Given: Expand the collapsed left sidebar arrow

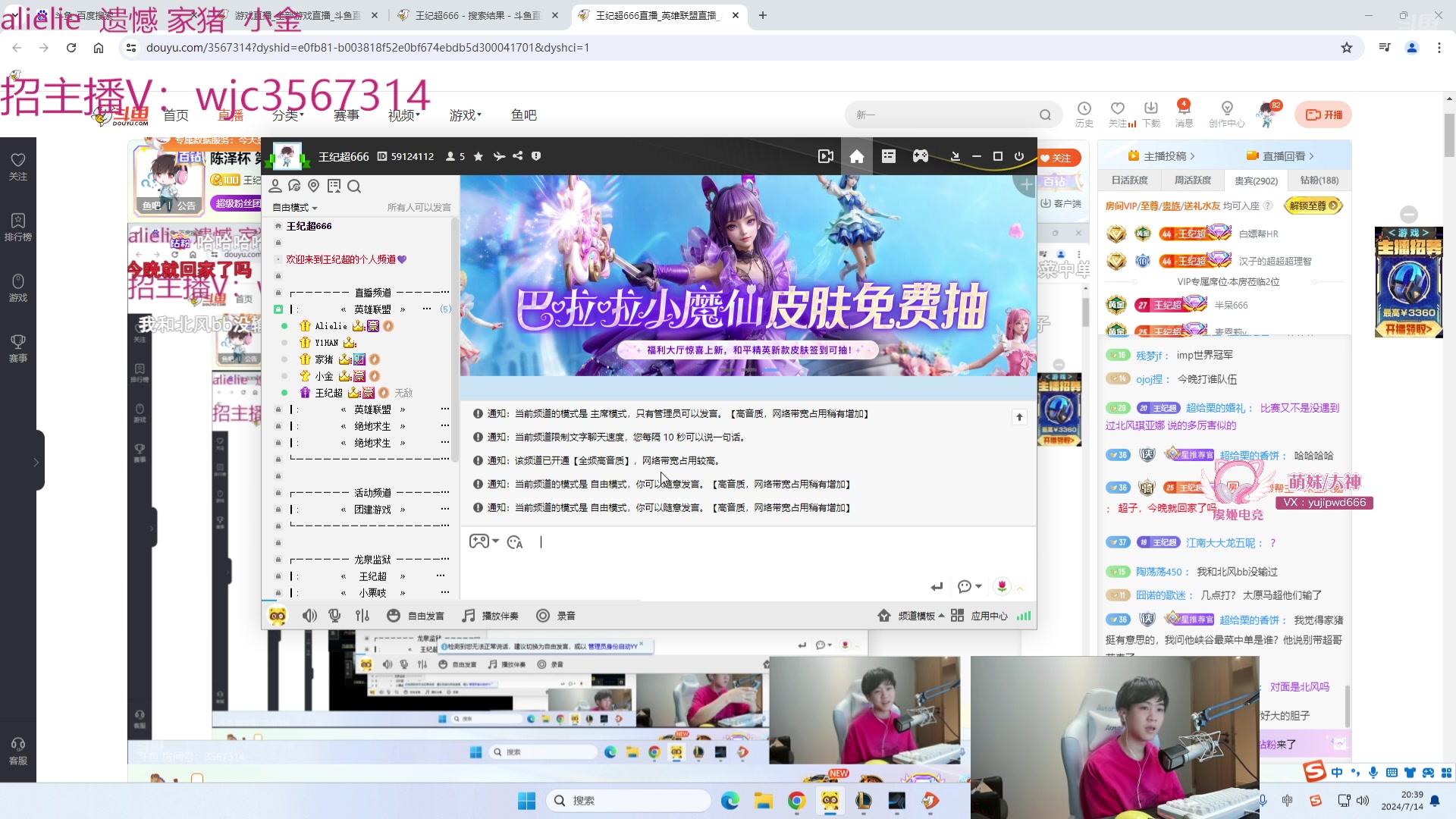Looking at the screenshot, I should coord(36,462).
